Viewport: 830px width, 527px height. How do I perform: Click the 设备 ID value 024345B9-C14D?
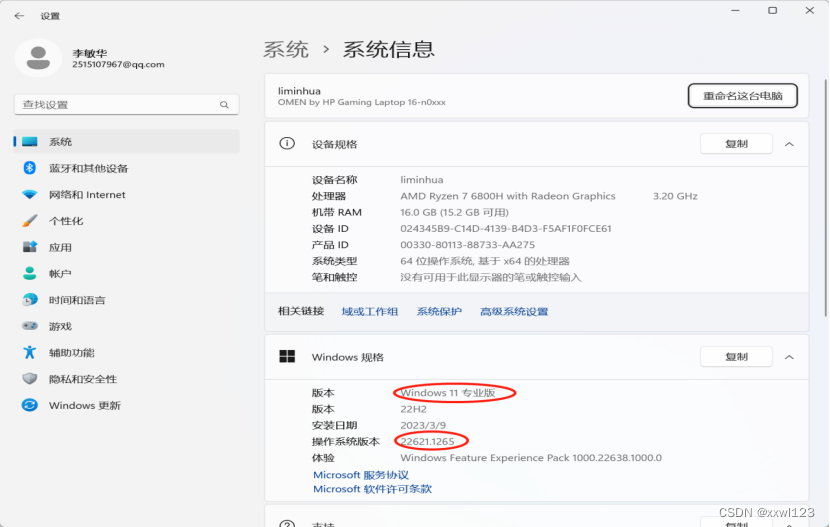coord(506,229)
